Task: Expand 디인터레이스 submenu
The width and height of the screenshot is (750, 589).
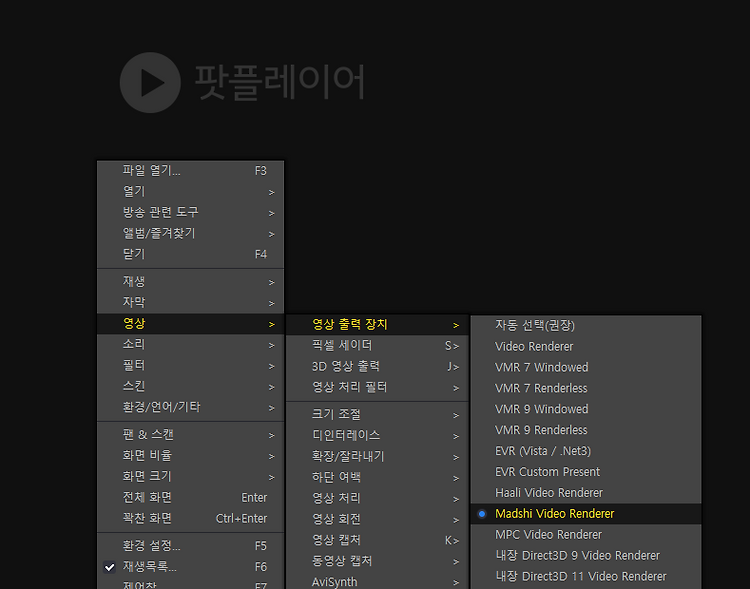Action: pyautogui.click(x=377, y=436)
